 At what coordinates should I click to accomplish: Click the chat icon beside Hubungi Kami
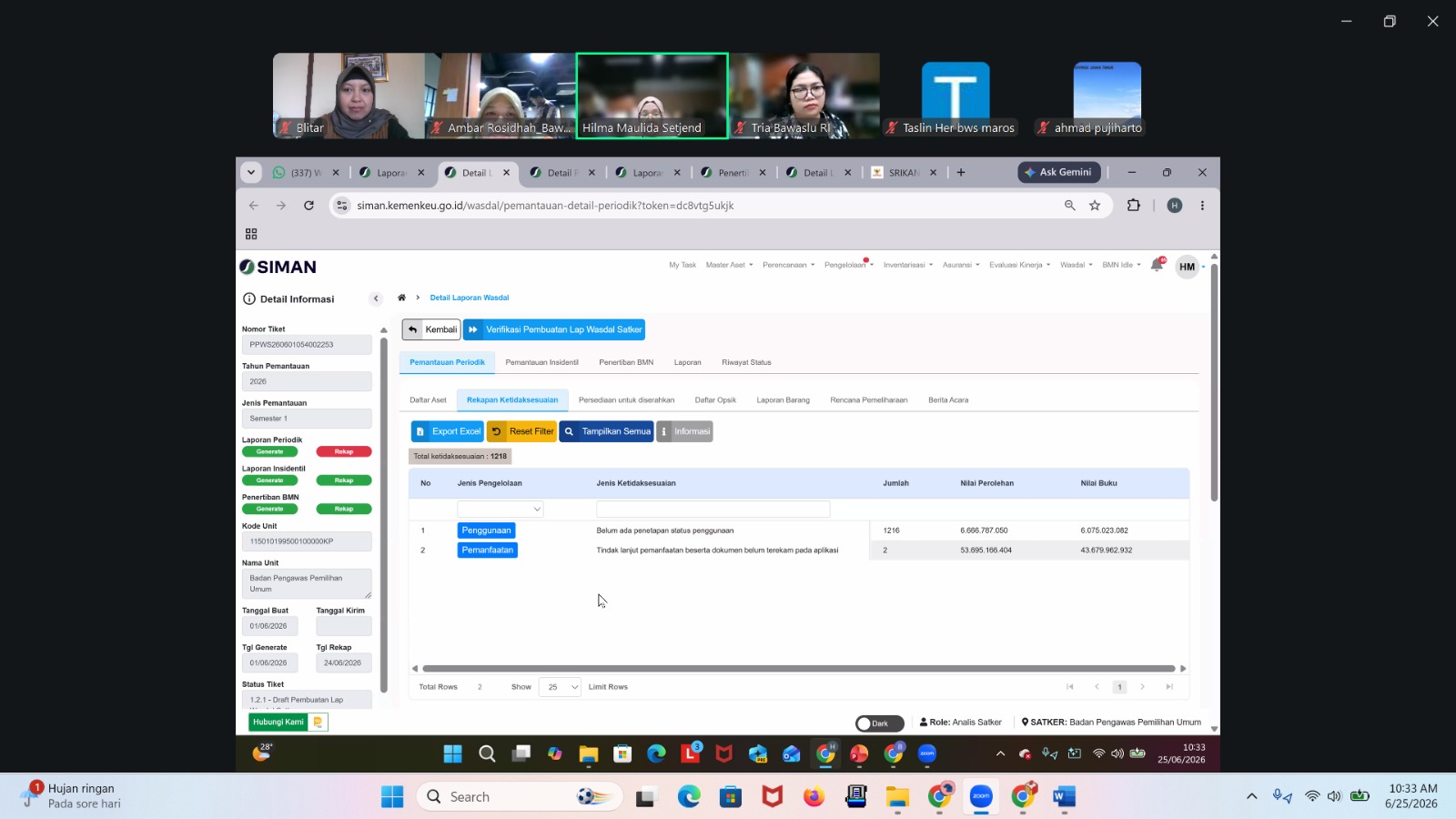[318, 722]
